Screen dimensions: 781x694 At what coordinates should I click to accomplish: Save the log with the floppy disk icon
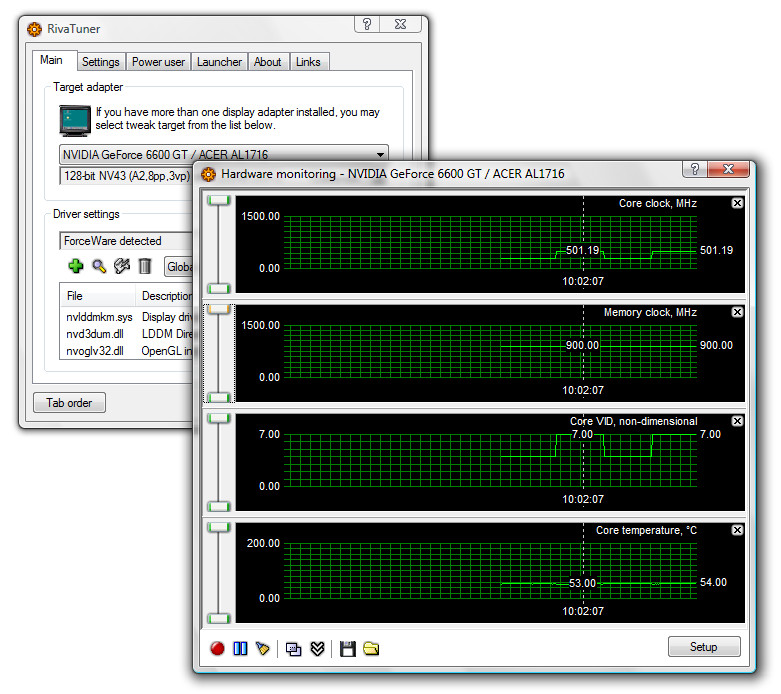point(348,649)
